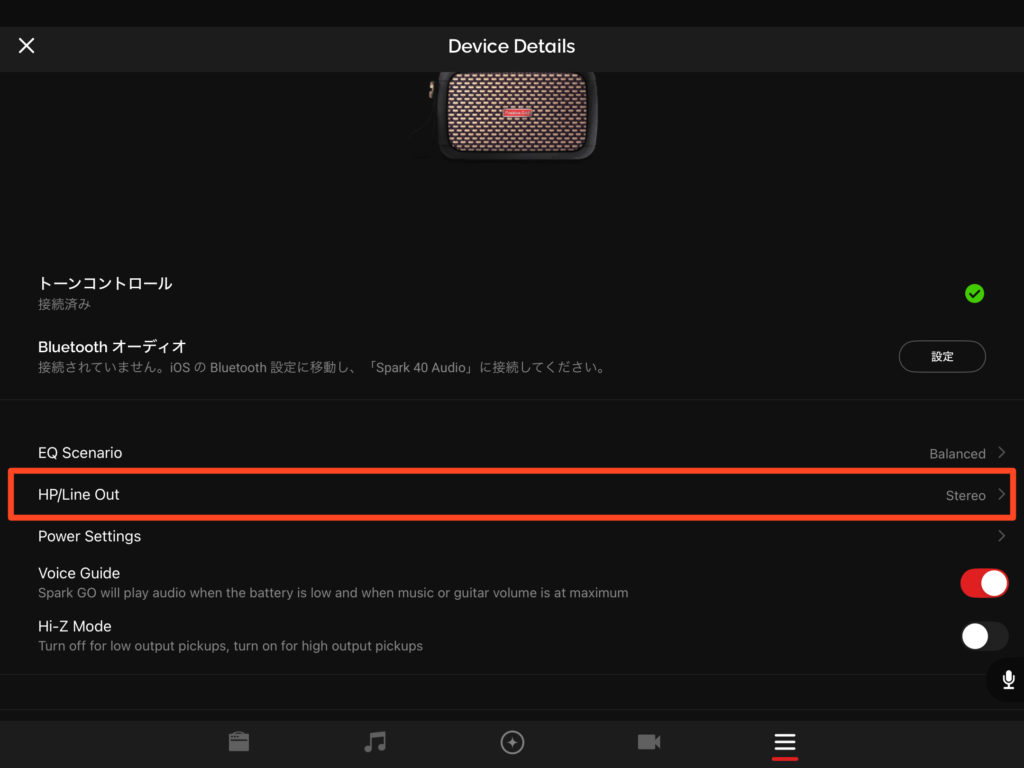Screen dimensions: 1024x768
Task: Tap the Bluetooth オーディオ label
Action: click(x=112, y=347)
